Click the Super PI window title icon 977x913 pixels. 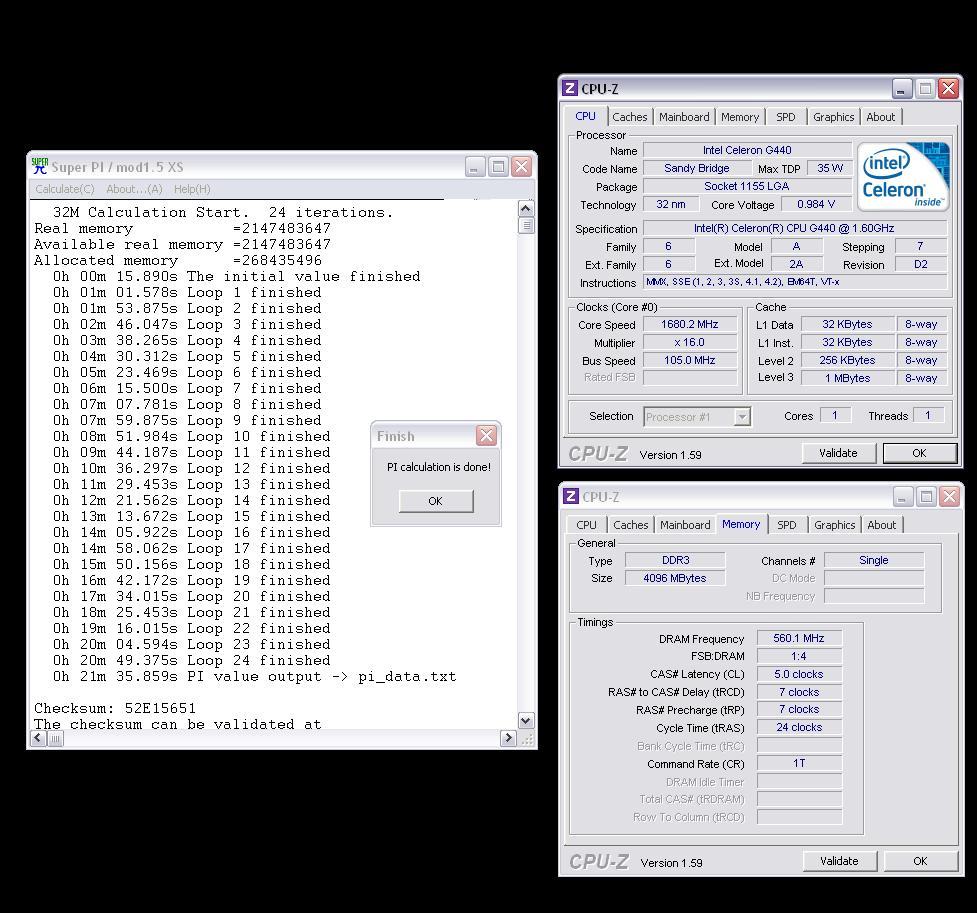click(x=40, y=166)
